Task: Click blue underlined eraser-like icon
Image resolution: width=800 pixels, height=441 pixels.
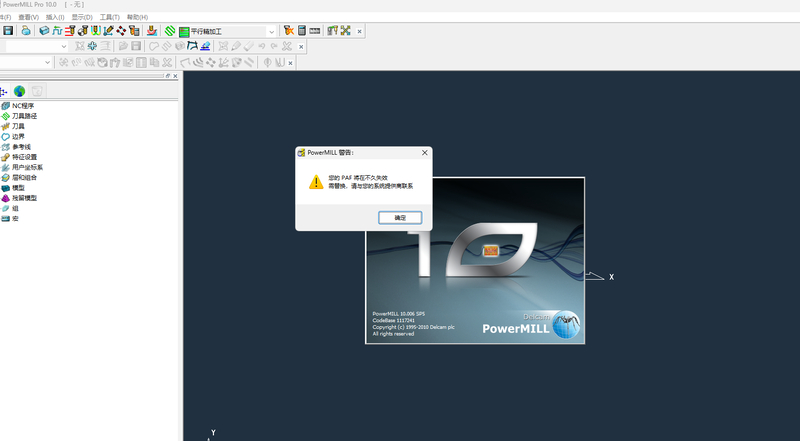Action: pyautogui.click(x=205, y=46)
